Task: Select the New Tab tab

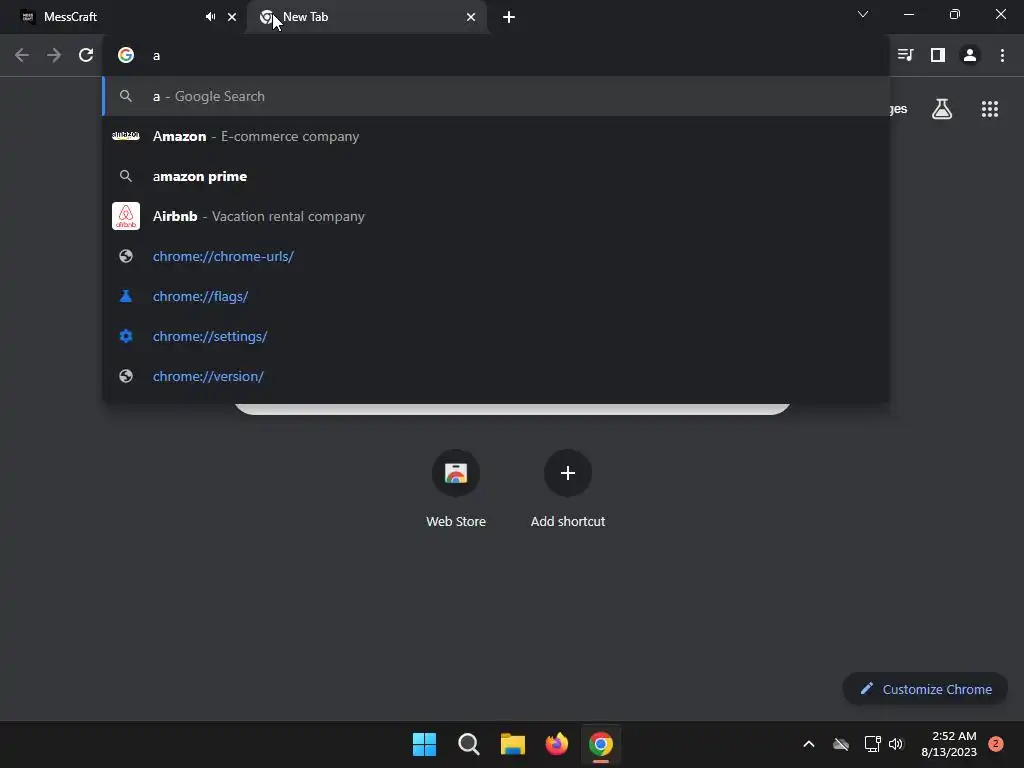Action: click(367, 17)
